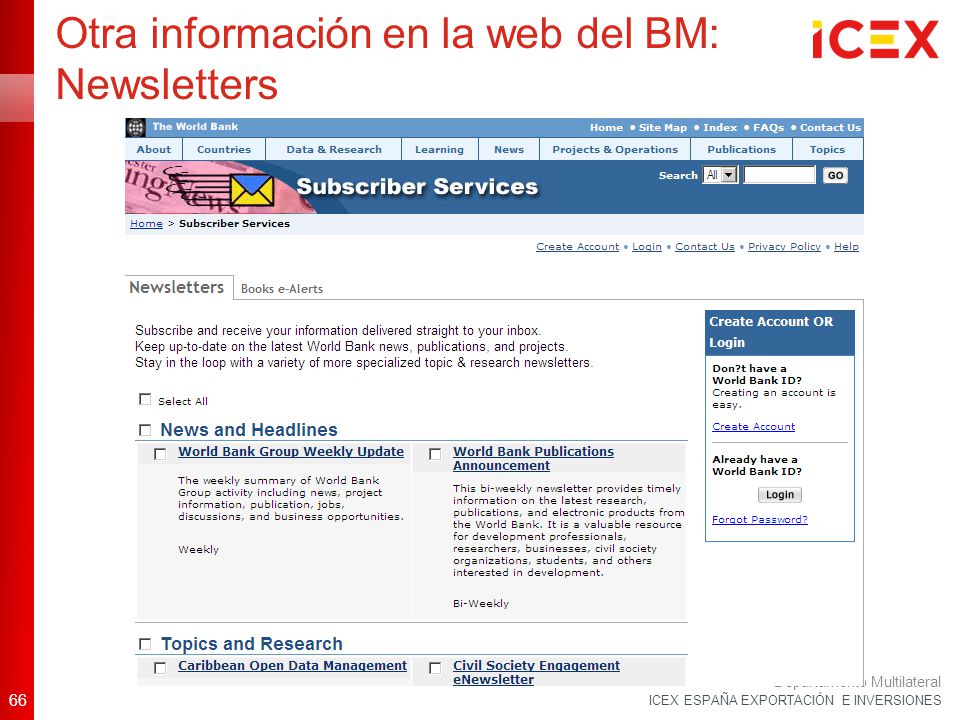Click into the search text field
The width and height of the screenshot is (960, 720).
pos(779,175)
